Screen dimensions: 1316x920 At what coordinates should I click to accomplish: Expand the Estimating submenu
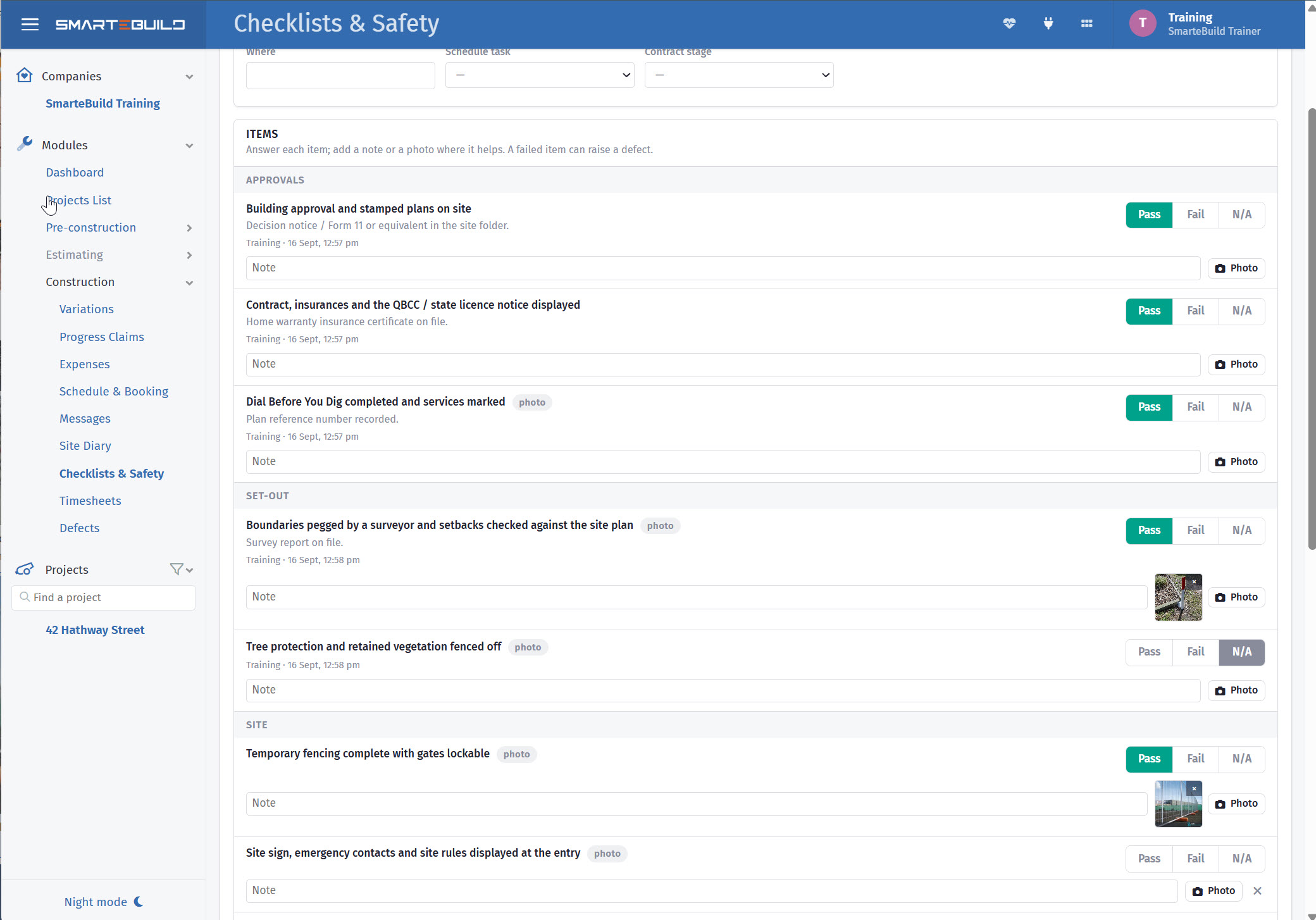pyautogui.click(x=189, y=255)
